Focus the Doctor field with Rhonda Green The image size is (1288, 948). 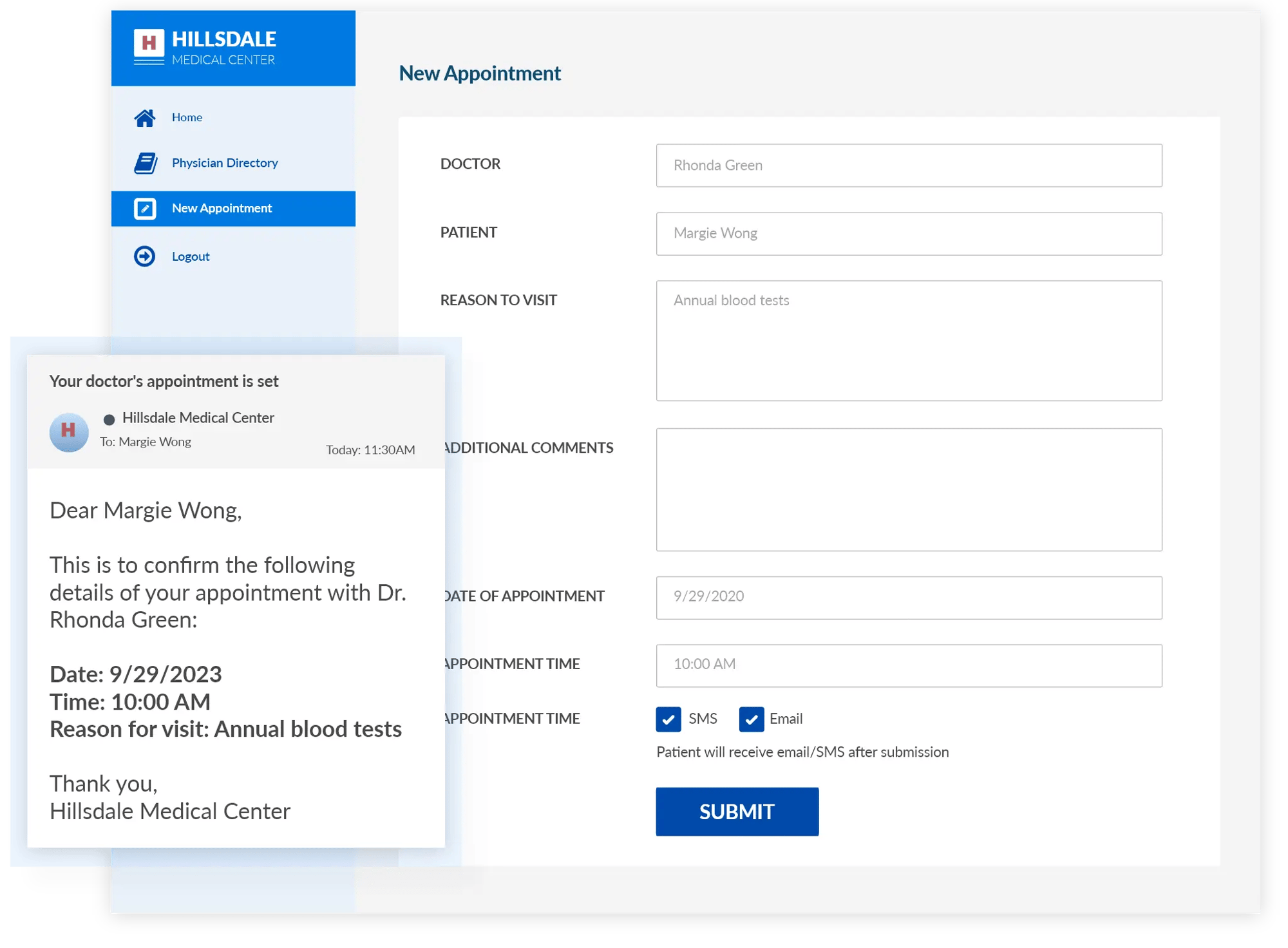pyautogui.click(x=909, y=166)
